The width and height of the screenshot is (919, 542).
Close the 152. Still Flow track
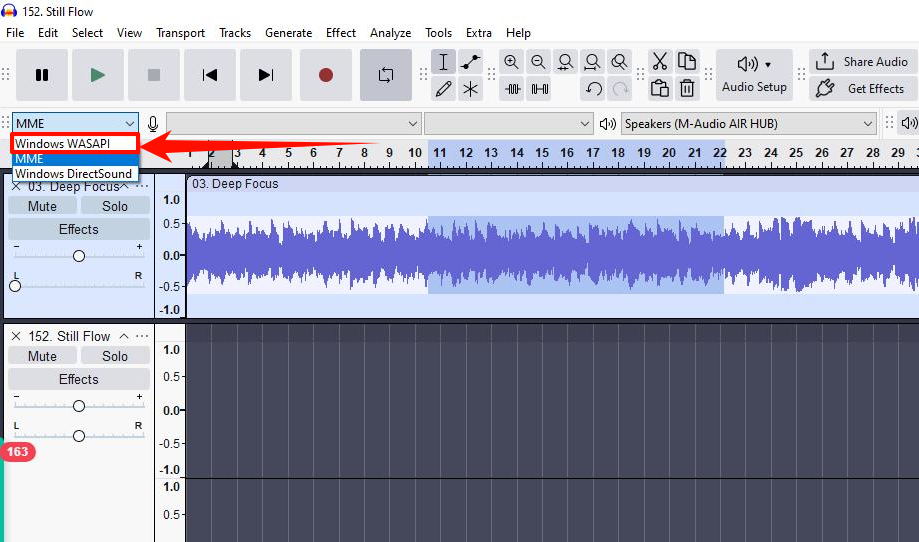point(16,336)
